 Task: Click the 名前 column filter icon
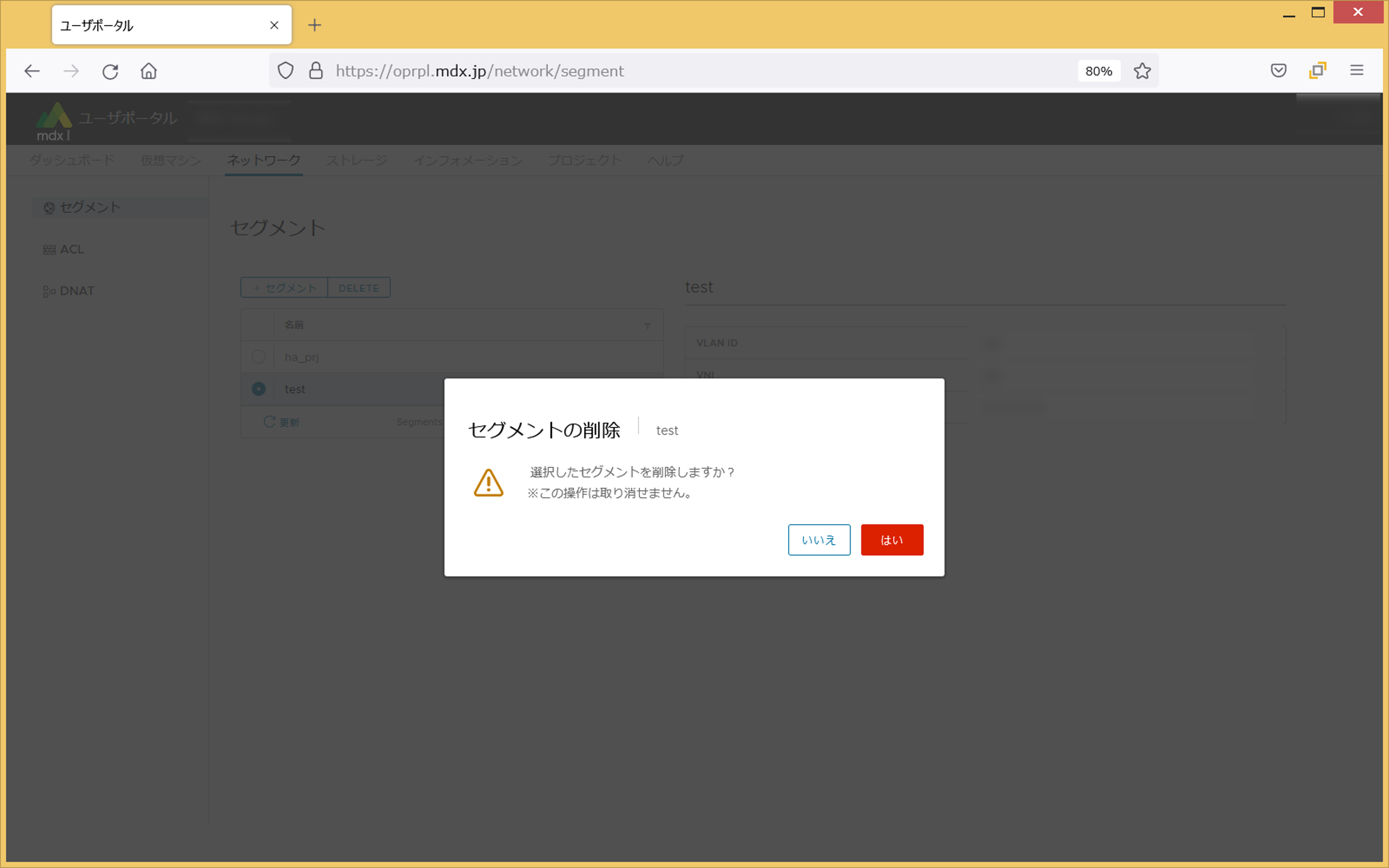(647, 325)
